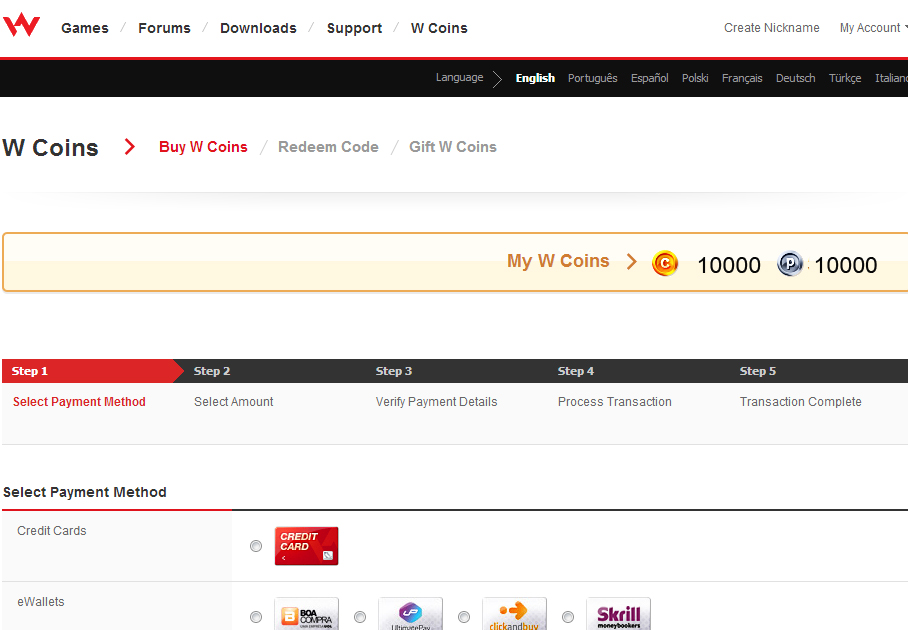Select the UltimatePay radio button
The height and width of the screenshot is (630, 908).
360,617
